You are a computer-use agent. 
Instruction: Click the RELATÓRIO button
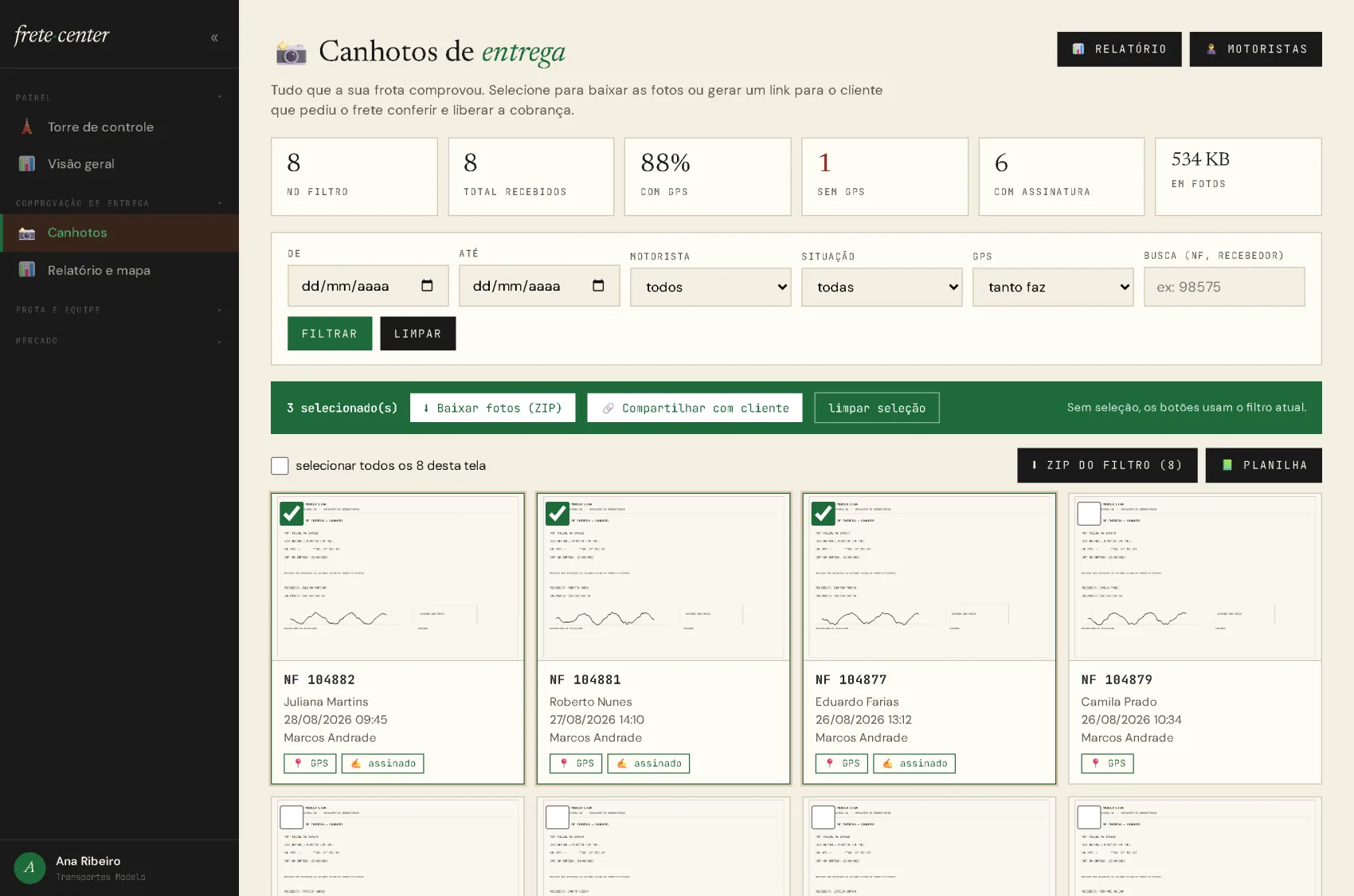coord(1119,49)
